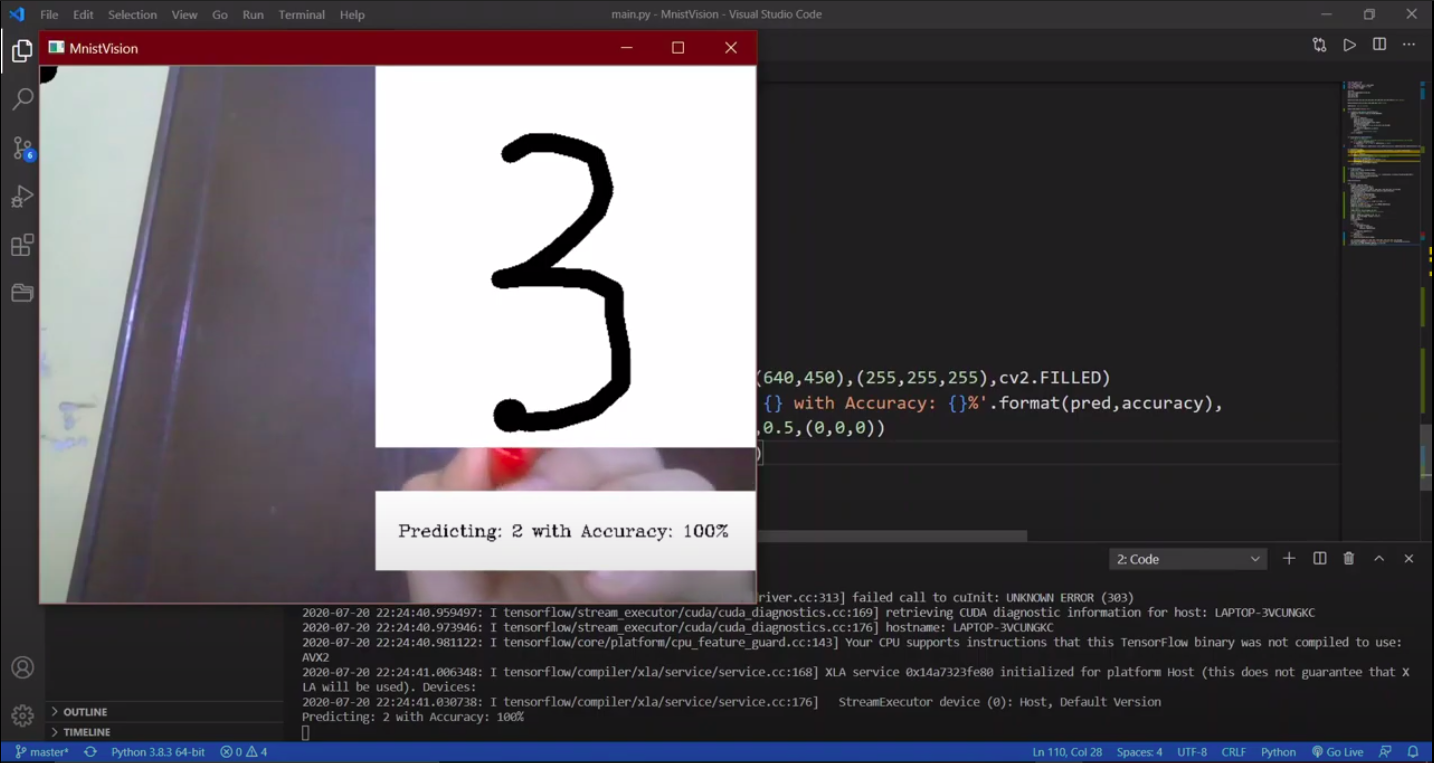The width and height of the screenshot is (1434, 763).
Task: Expand the TIMELINE section
Action: 86,732
